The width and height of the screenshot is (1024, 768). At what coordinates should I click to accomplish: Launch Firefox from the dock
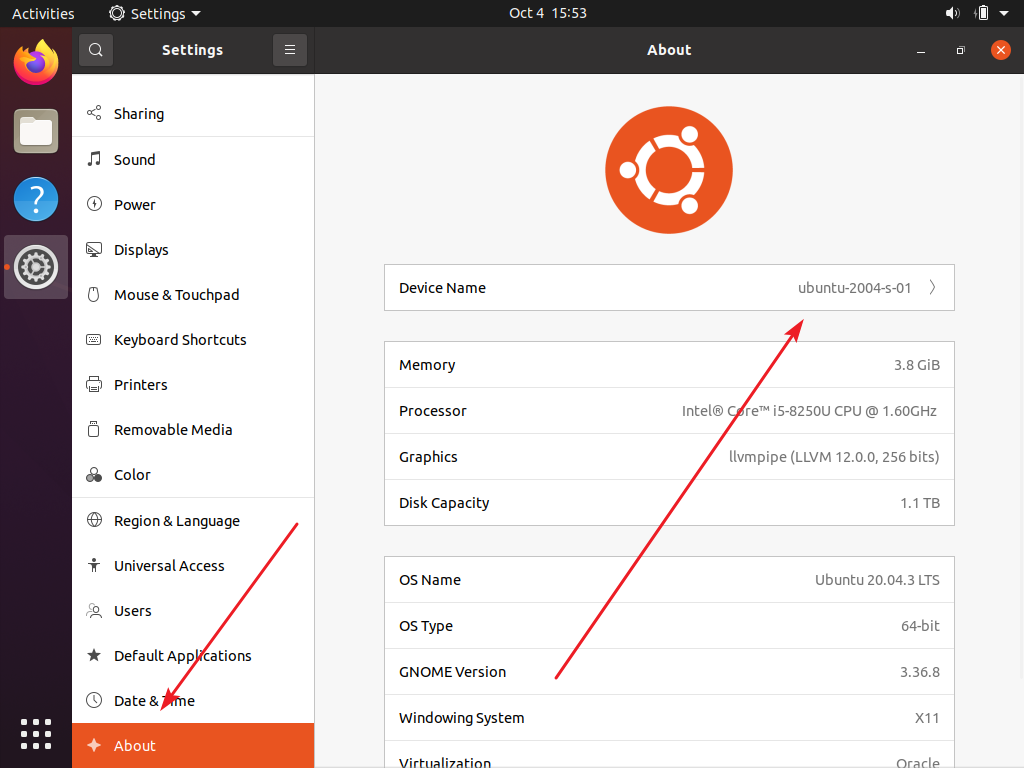coord(36,63)
